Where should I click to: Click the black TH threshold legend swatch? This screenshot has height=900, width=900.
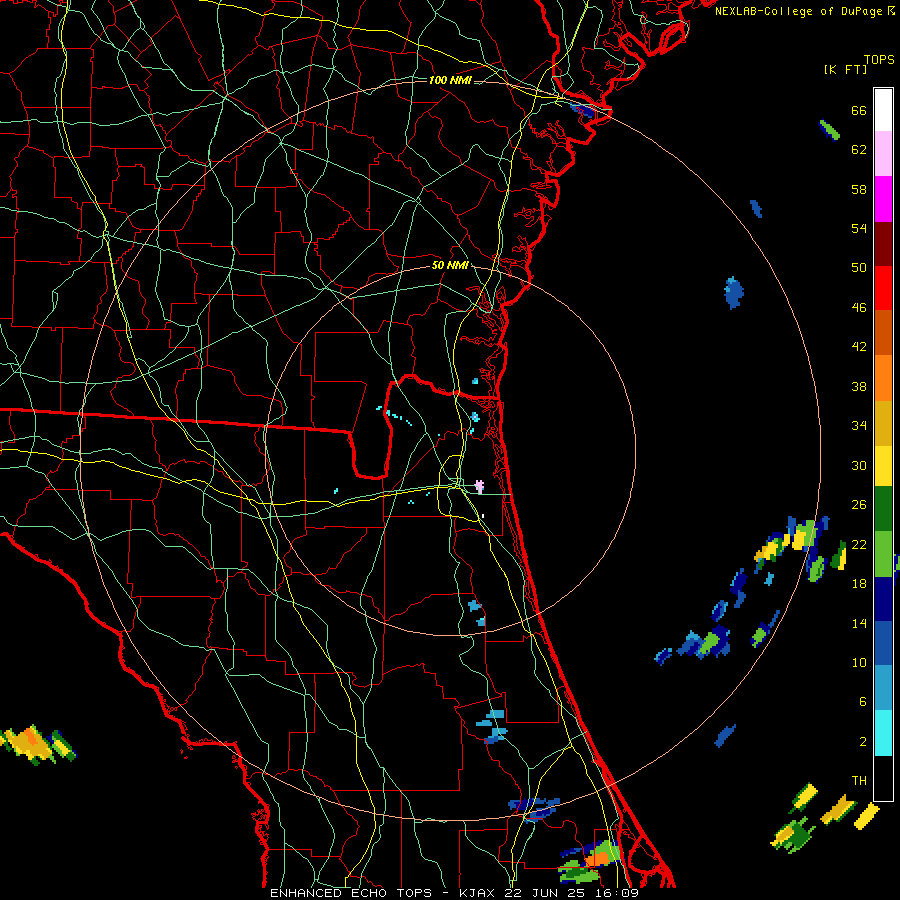[x=883, y=778]
